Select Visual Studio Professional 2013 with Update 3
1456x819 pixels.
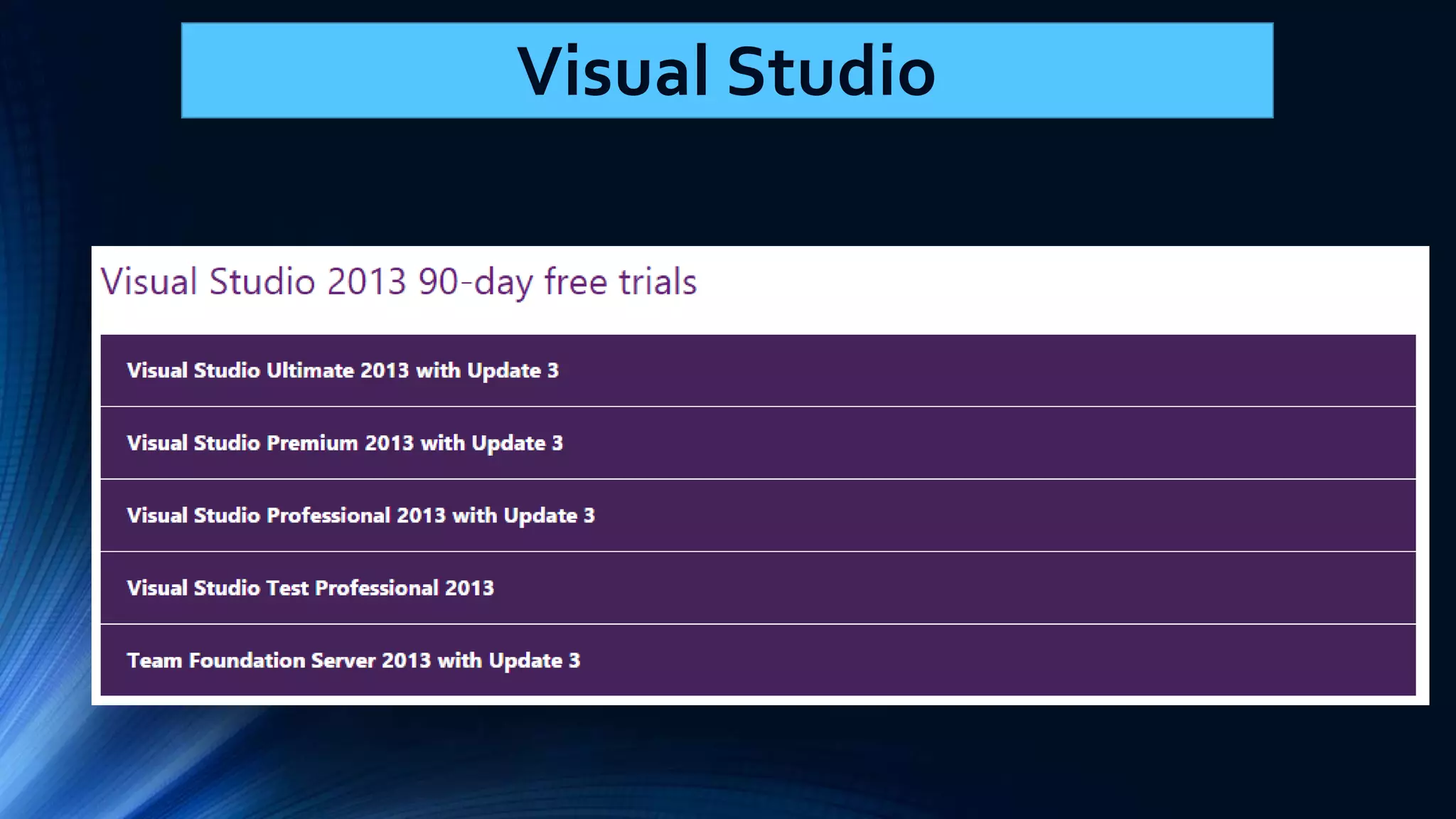point(758,515)
